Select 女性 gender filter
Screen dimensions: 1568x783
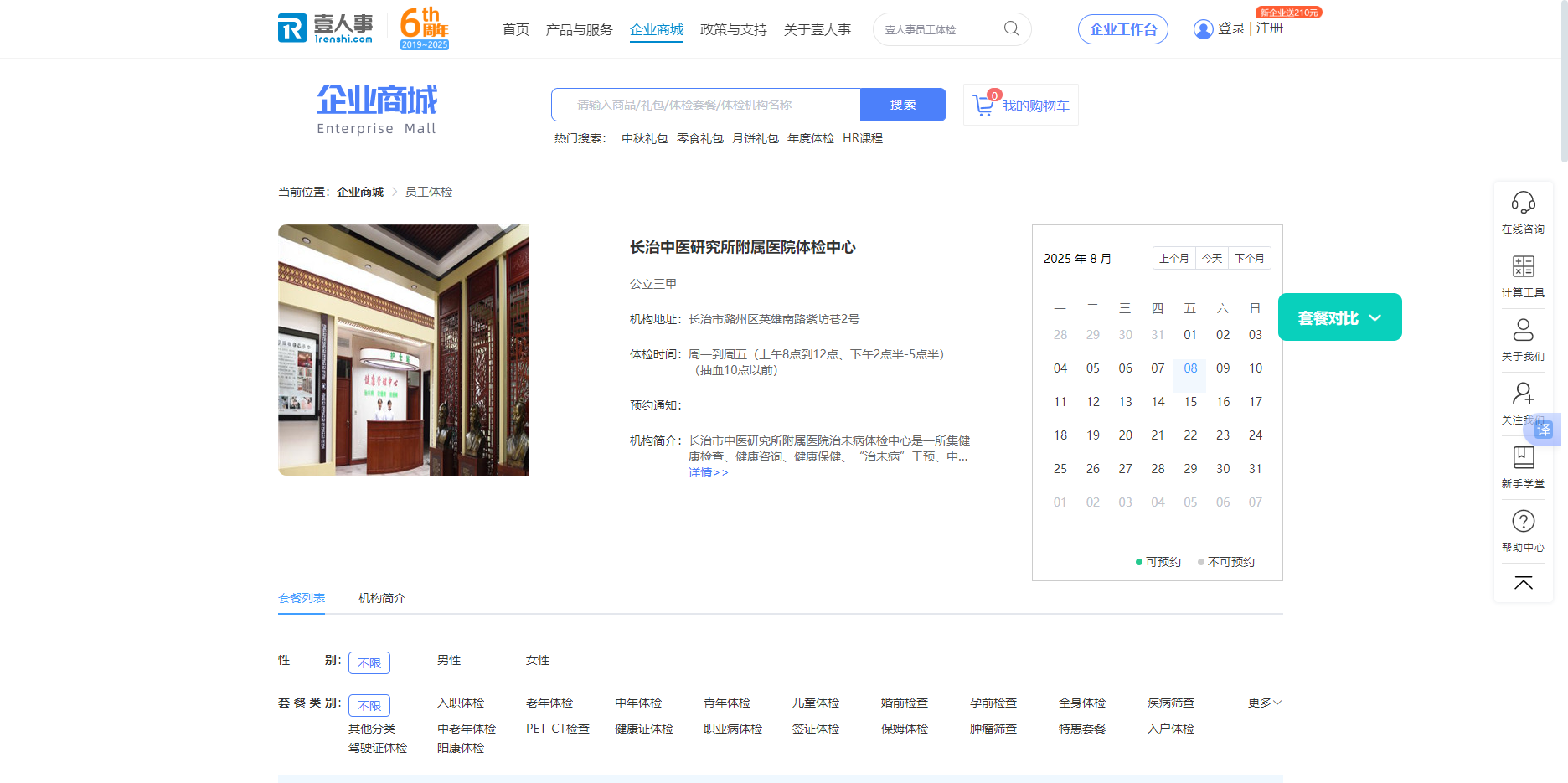(538, 661)
